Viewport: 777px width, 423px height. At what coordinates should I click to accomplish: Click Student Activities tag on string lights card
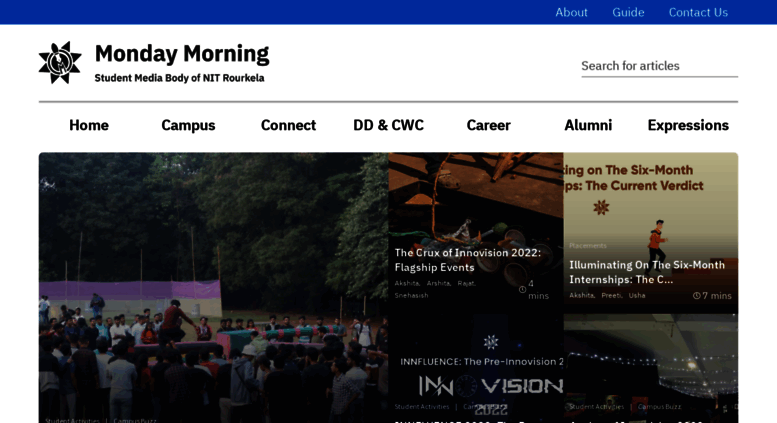coord(596,407)
